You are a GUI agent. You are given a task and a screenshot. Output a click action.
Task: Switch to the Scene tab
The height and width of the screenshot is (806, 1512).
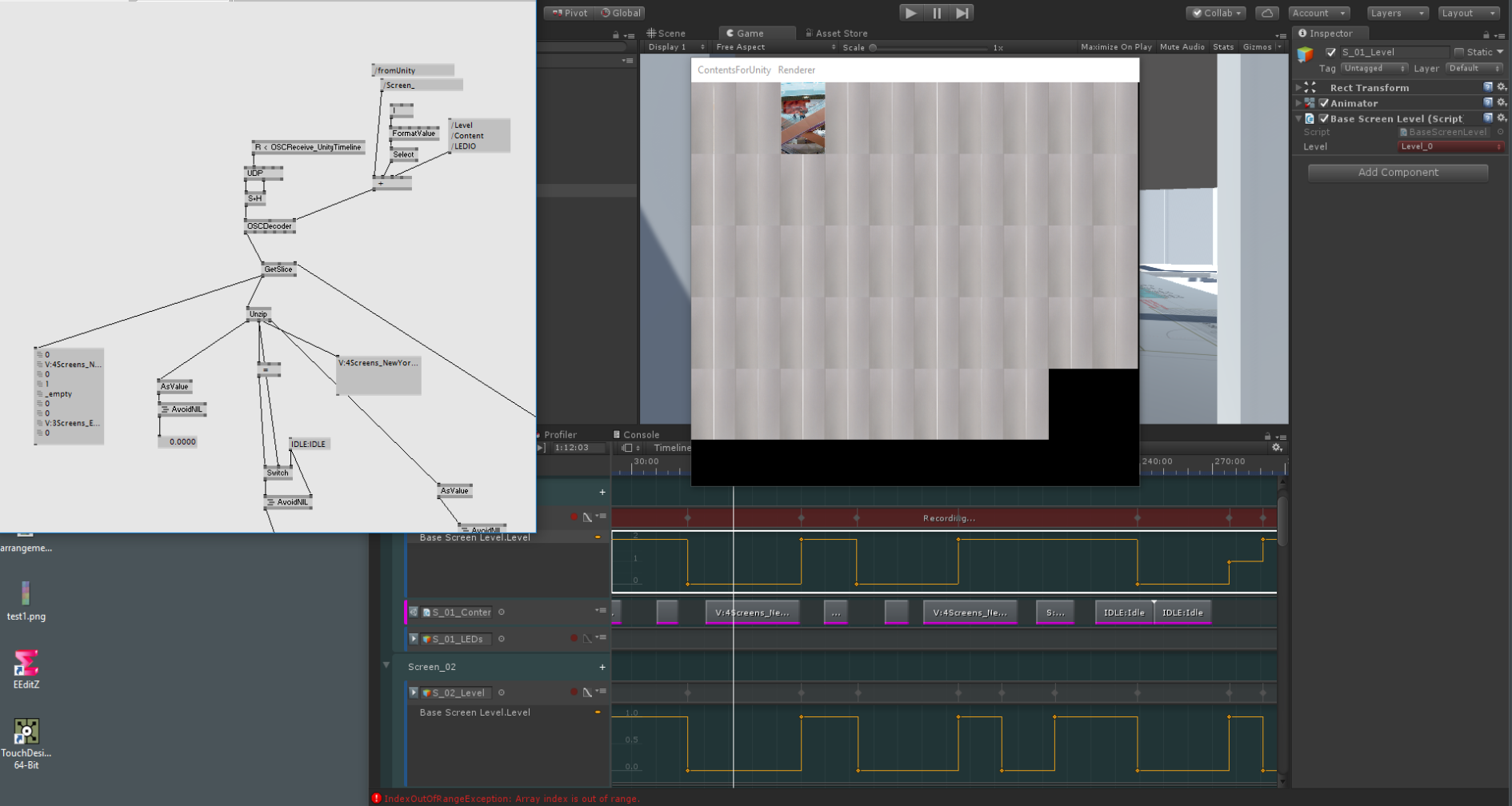[x=666, y=34]
